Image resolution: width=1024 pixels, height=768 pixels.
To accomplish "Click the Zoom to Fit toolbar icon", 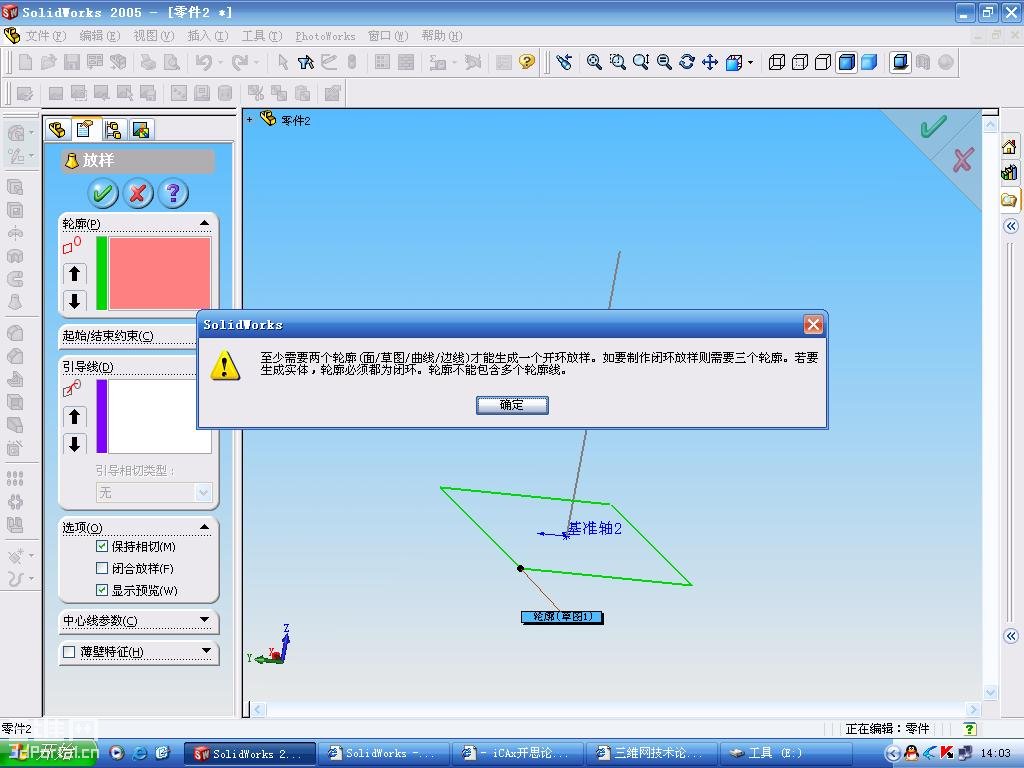I will pos(594,62).
